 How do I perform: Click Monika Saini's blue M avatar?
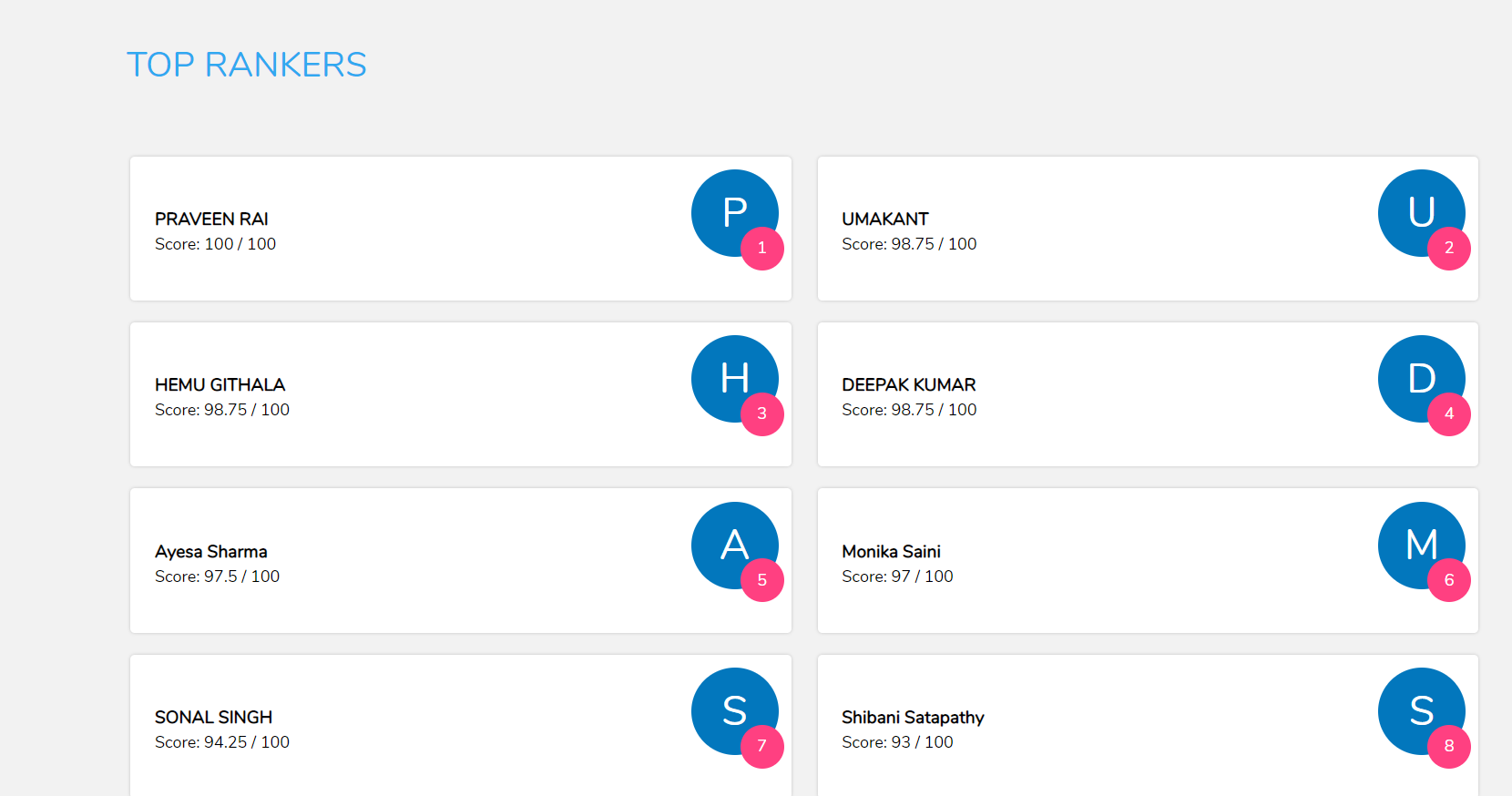coord(1415,540)
